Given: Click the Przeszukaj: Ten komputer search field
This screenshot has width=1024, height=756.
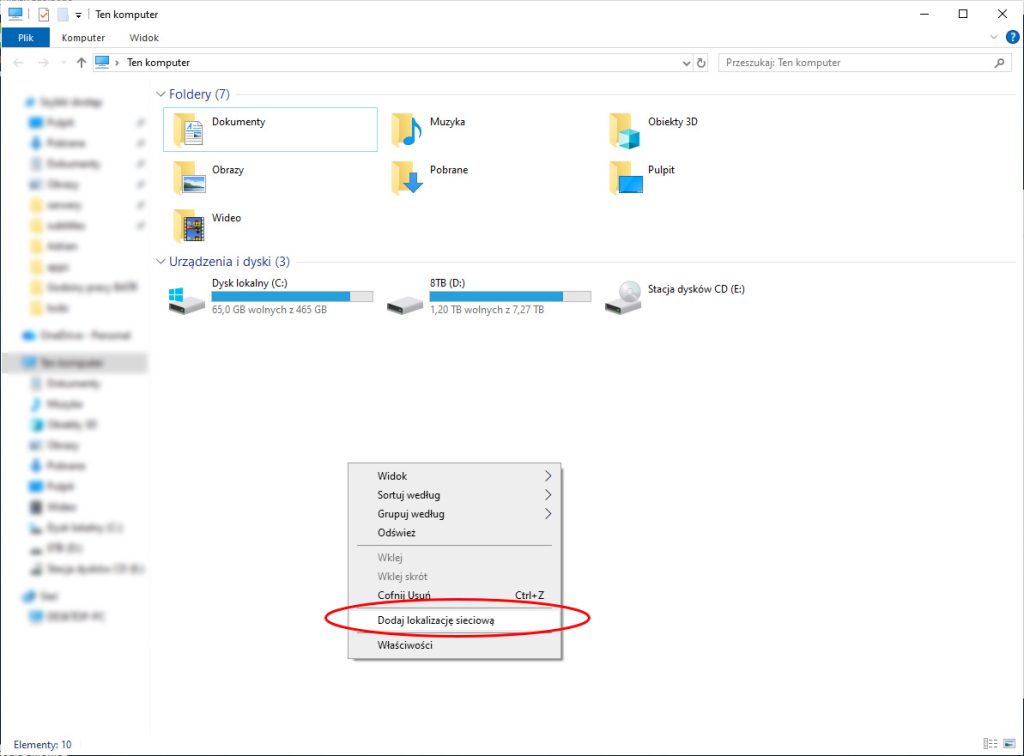Looking at the screenshot, I should tap(855, 62).
